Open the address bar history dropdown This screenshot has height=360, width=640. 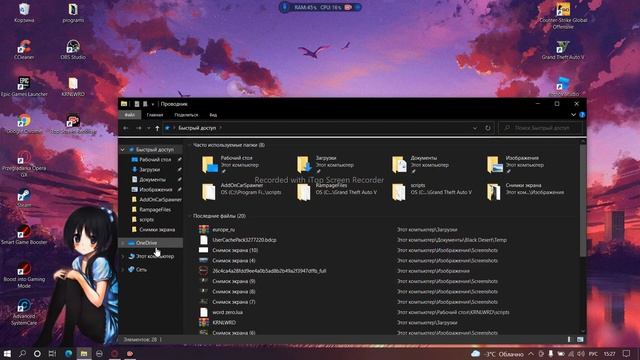pyautogui.click(x=475, y=128)
